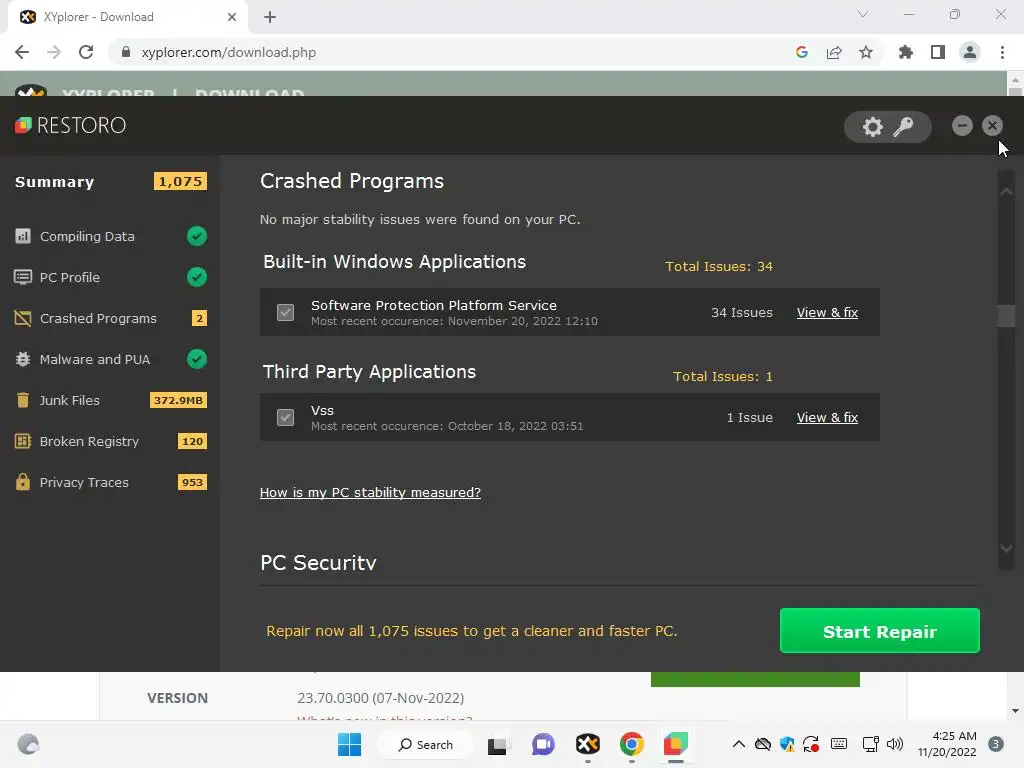Viewport: 1024px width, 768px height.
Task: Select Broken Registry in sidebar
Action: [x=89, y=441]
